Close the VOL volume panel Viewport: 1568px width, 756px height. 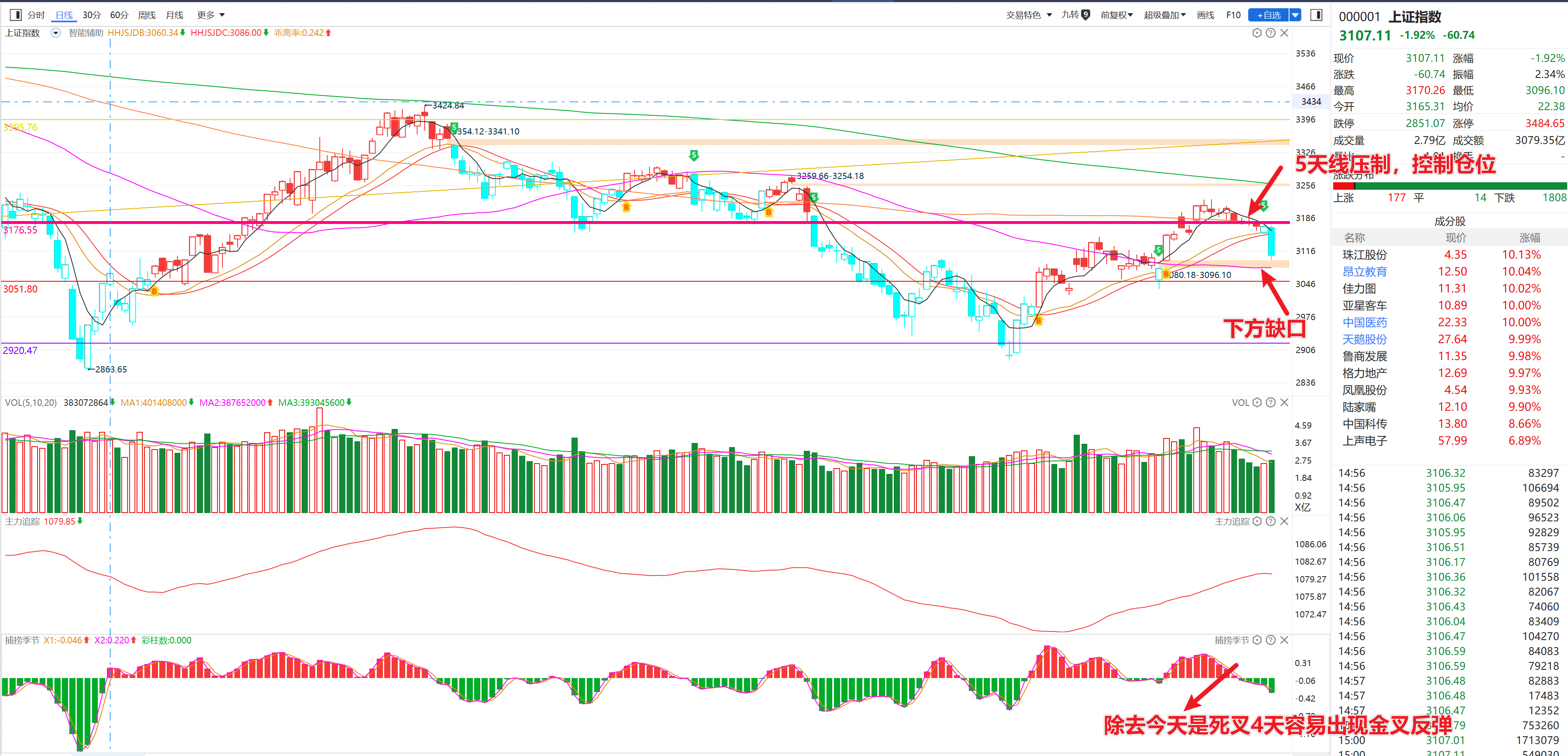click(1285, 402)
